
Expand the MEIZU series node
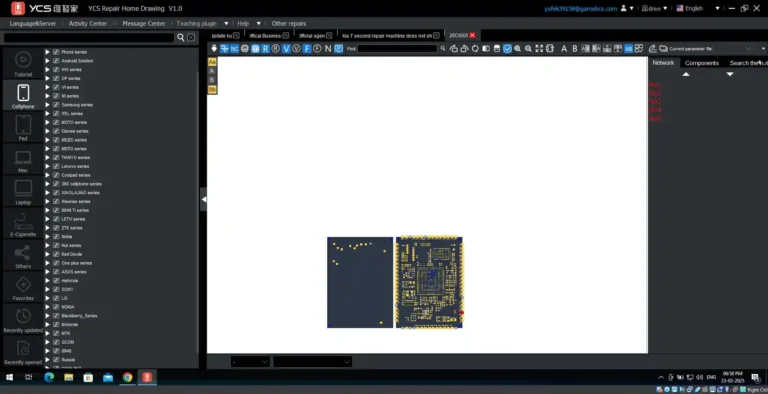click(48, 140)
